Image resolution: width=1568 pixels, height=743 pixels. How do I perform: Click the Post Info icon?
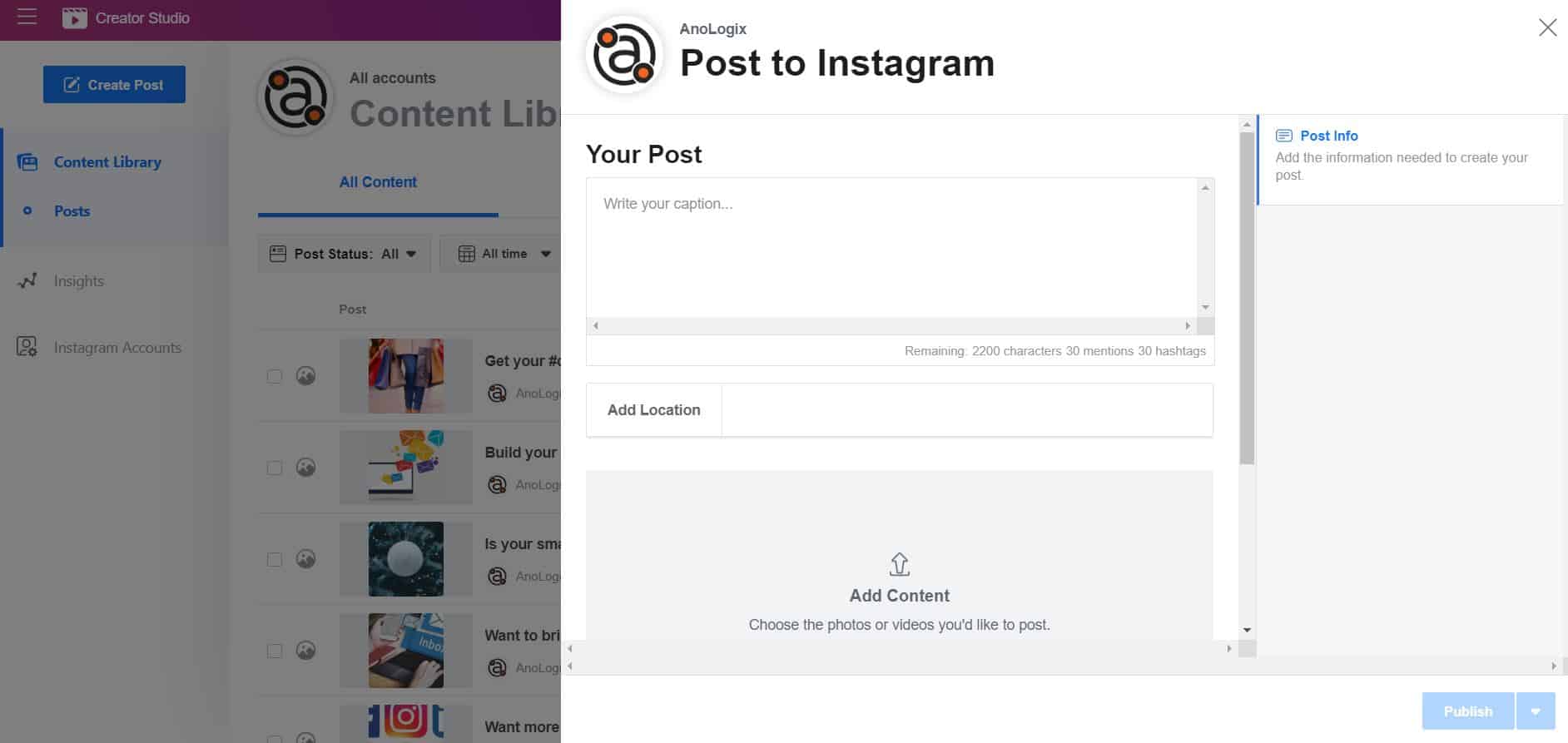click(1284, 136)
